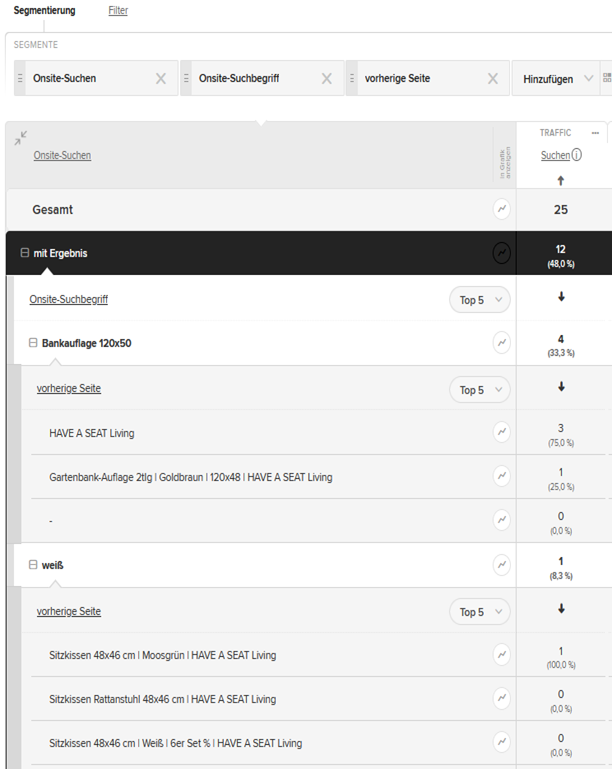Open the Hinzufügen dropdown

(x=556, y=78)
